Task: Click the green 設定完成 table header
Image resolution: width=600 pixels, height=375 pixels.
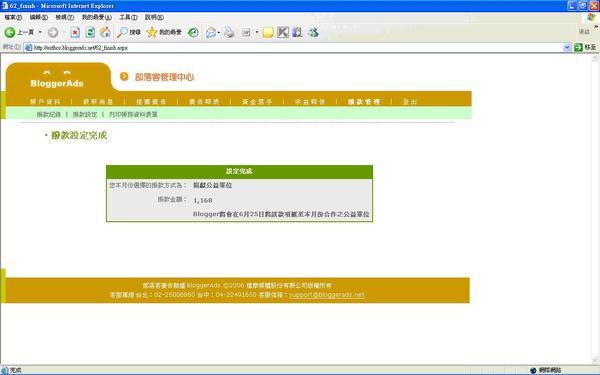Action: [239, 171]
